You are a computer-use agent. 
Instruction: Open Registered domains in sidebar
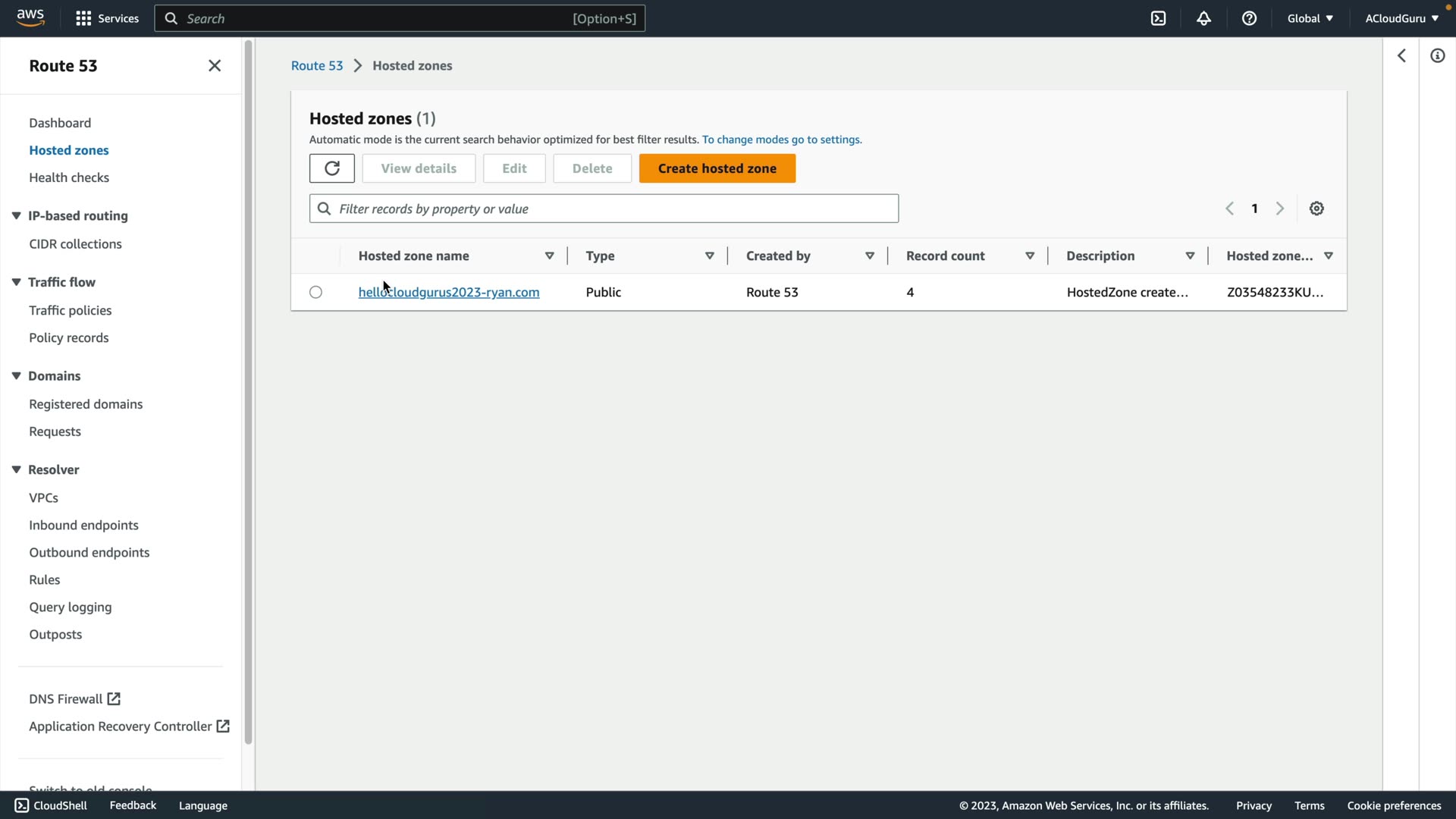[86, 404]
